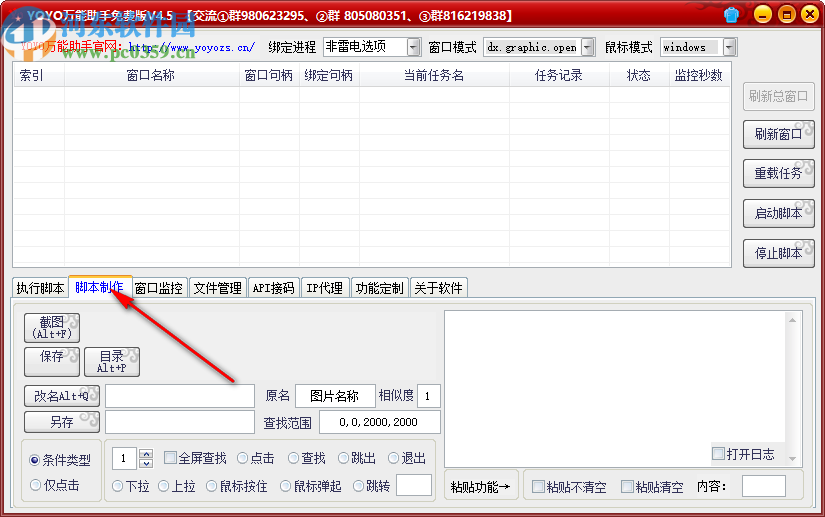Click the 重载任务 button
825x517 pixels.
pos(778,174)
